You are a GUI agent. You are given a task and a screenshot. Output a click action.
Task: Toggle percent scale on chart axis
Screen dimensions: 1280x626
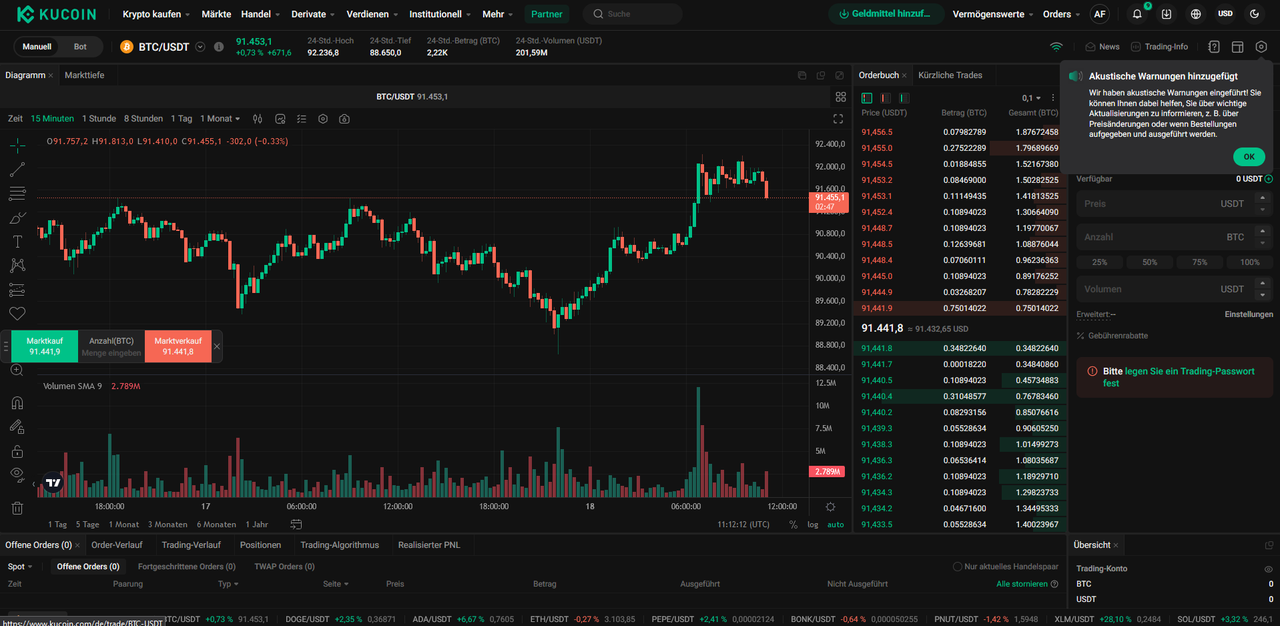tap(793, 524)
